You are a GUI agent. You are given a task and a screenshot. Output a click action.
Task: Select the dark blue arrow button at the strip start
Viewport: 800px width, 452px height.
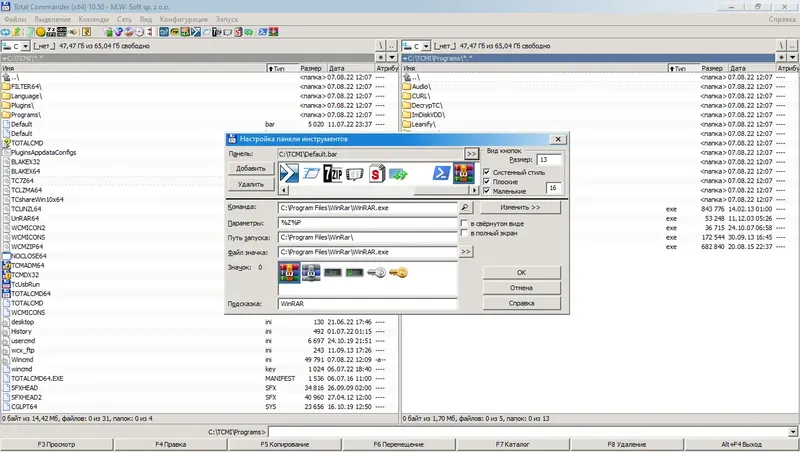[289, 173]
